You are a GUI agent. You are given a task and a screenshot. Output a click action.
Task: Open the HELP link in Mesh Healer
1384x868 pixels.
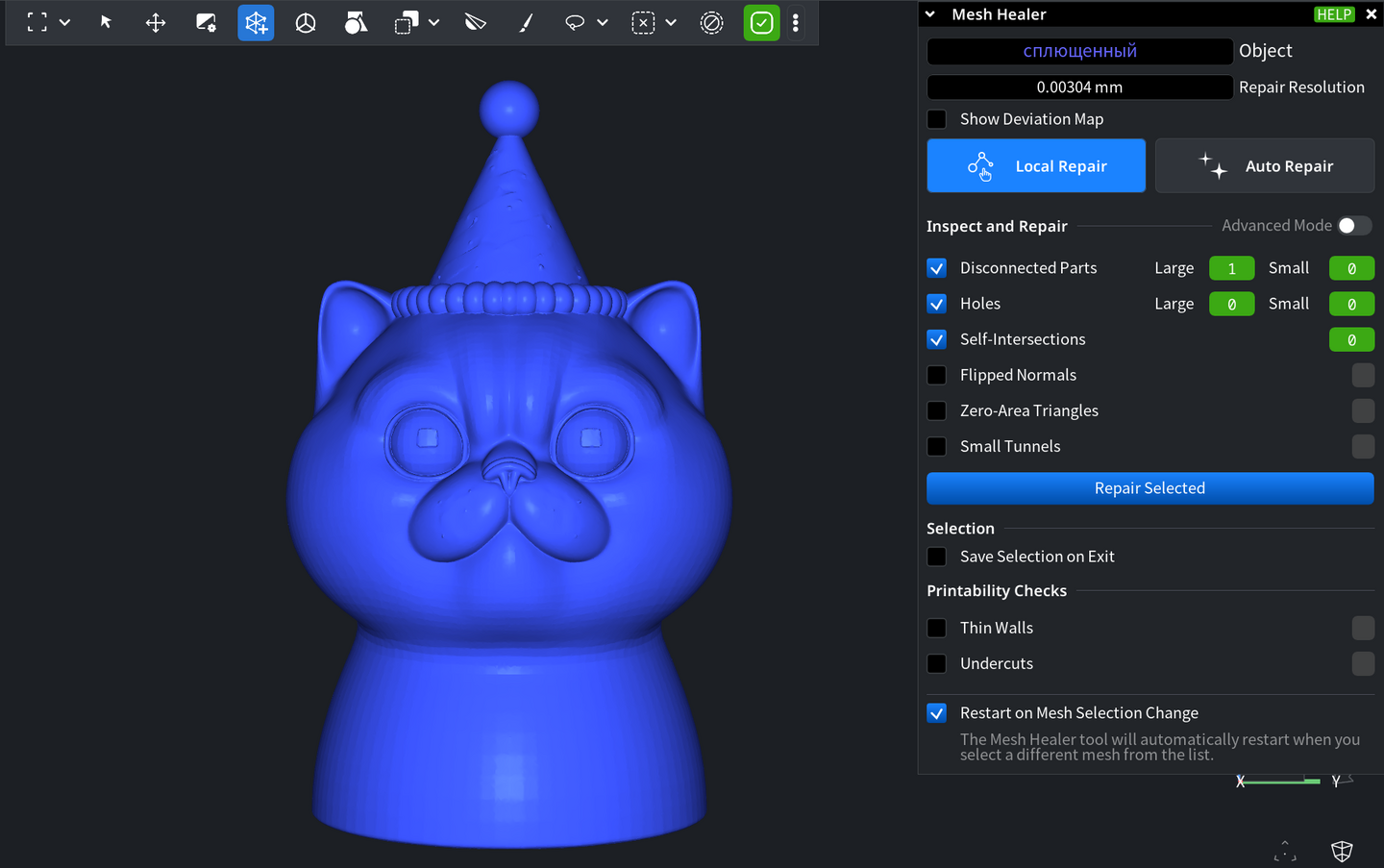pyautogui.click(x=1334, y=14)
